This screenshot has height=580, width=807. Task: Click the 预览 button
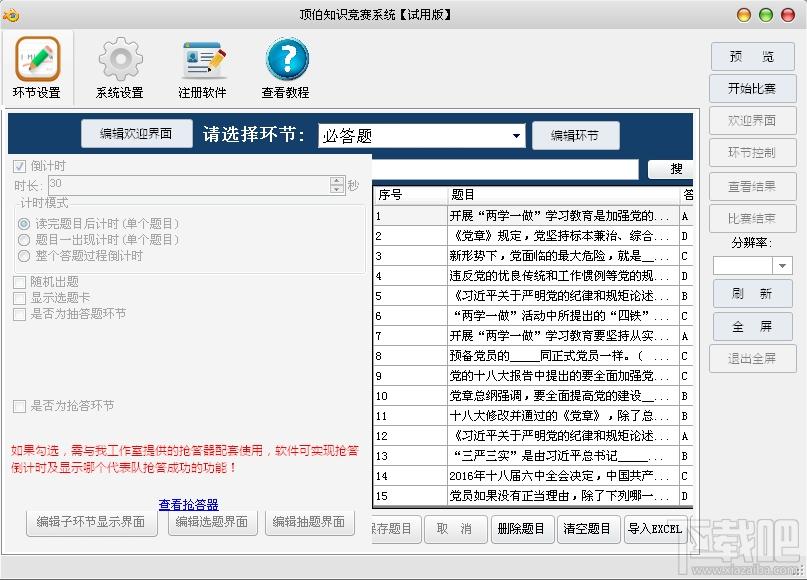(752, 57)
